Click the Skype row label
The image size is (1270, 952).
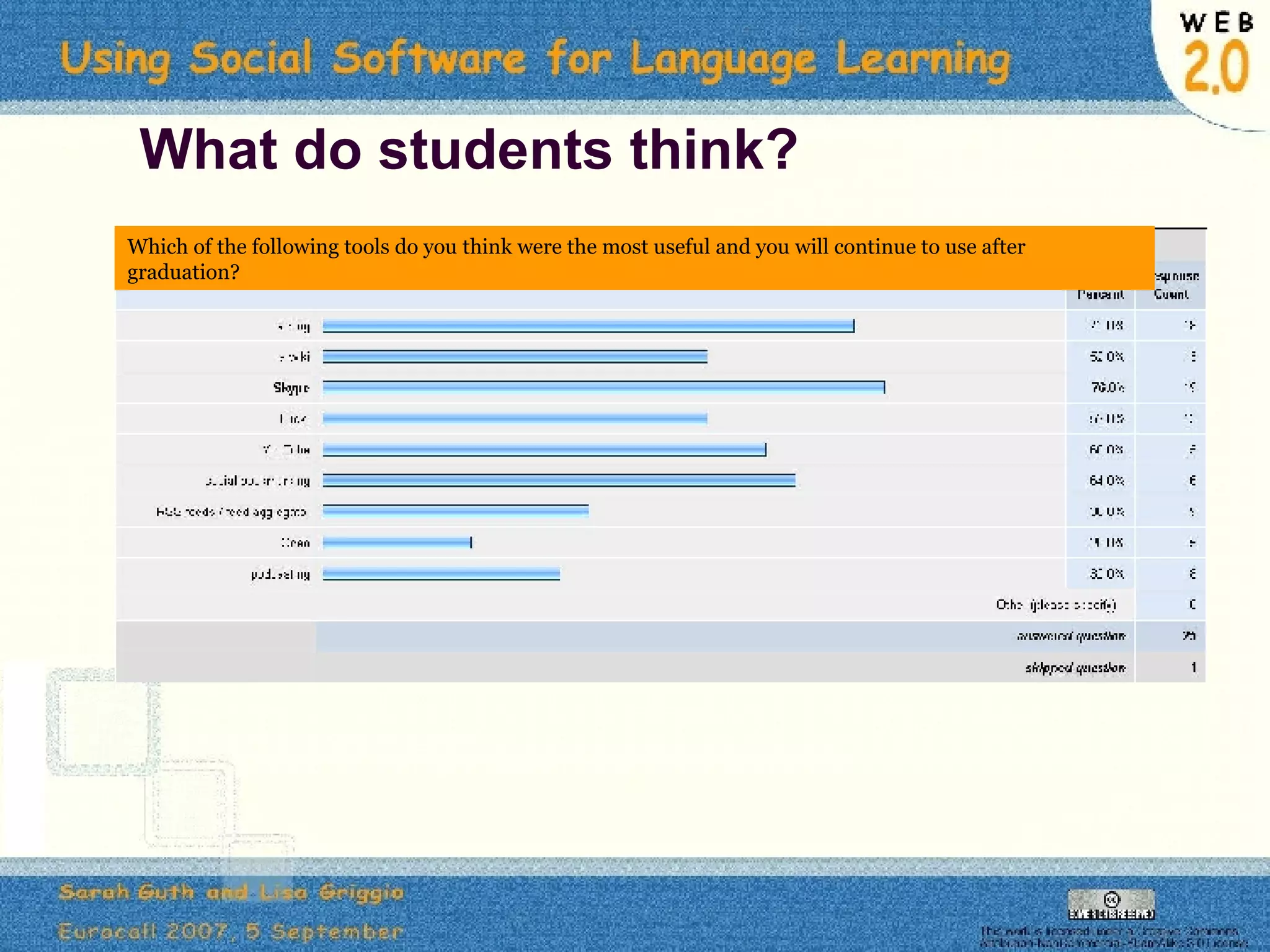[291, 387]
